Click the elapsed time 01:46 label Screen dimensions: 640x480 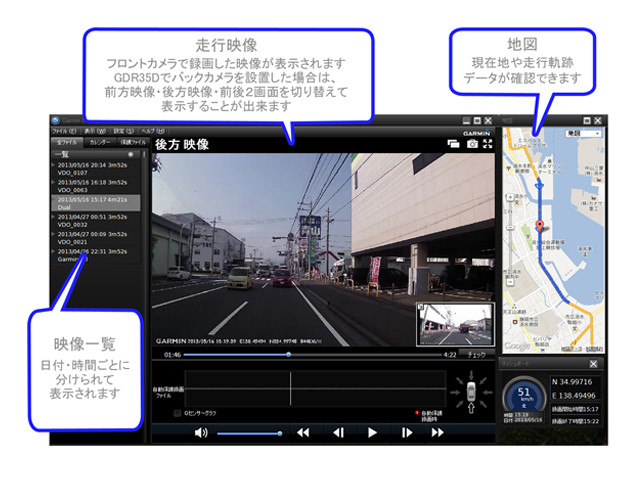(172, 355)
